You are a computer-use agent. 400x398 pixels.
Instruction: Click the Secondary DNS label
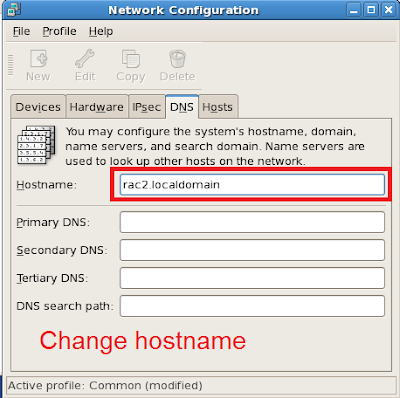(x=62, y=250)
